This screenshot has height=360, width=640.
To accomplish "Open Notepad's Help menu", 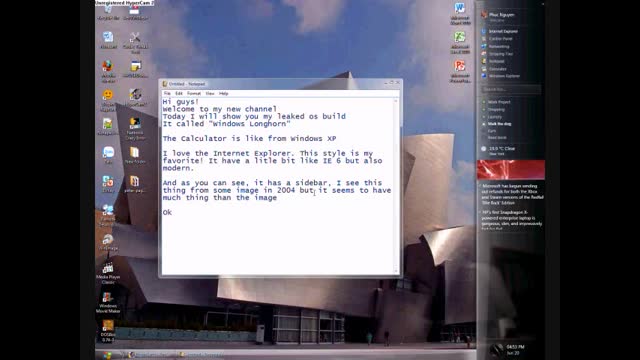I will [x=224, y=93].
